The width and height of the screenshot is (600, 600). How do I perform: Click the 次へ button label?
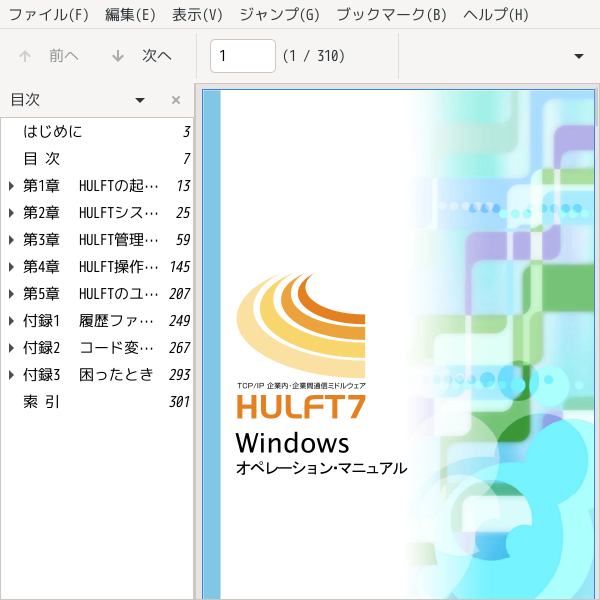click(x=157, y=56)
